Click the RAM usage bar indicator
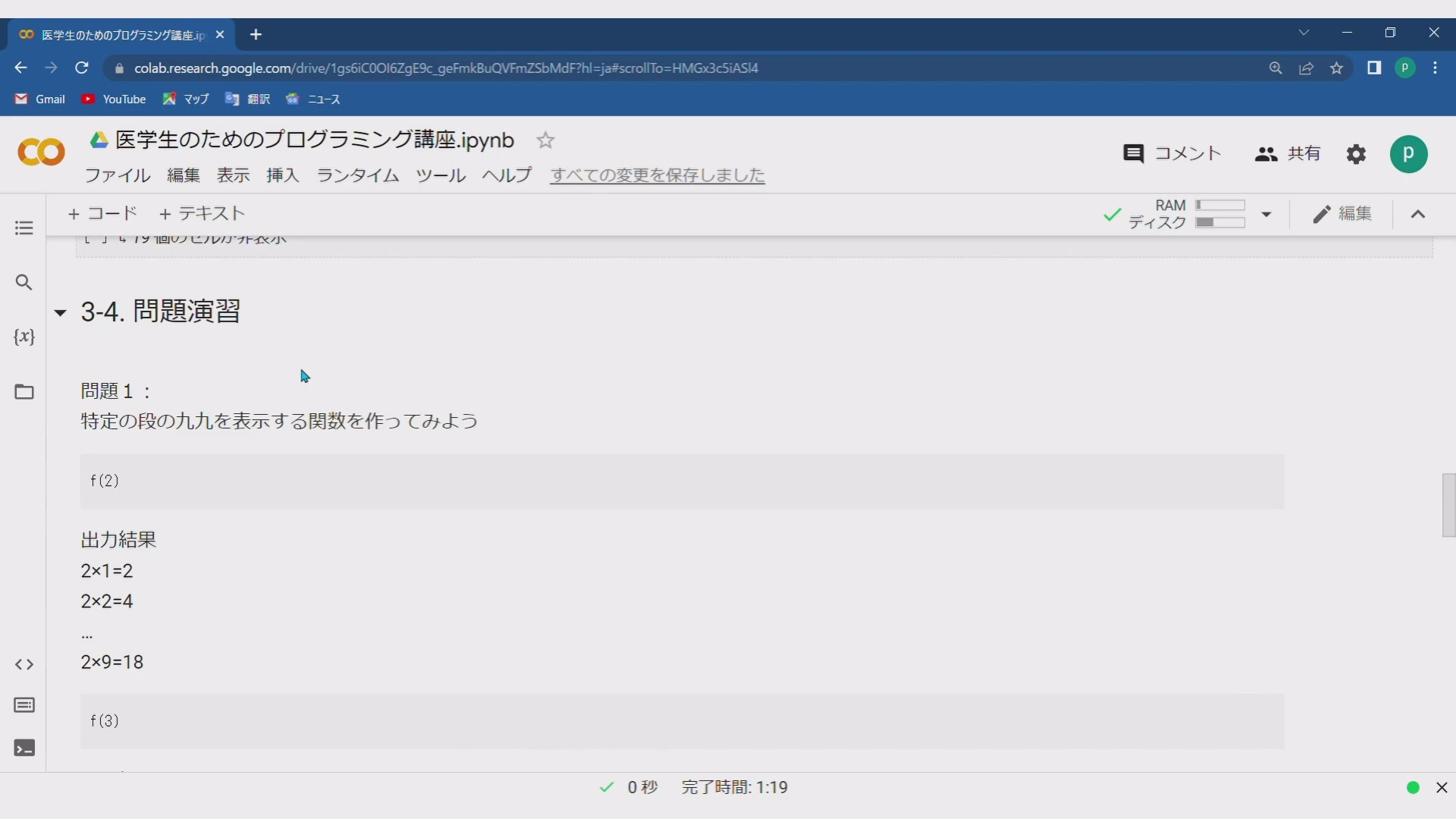1456x819 pixels. (x=1219, y=206)
